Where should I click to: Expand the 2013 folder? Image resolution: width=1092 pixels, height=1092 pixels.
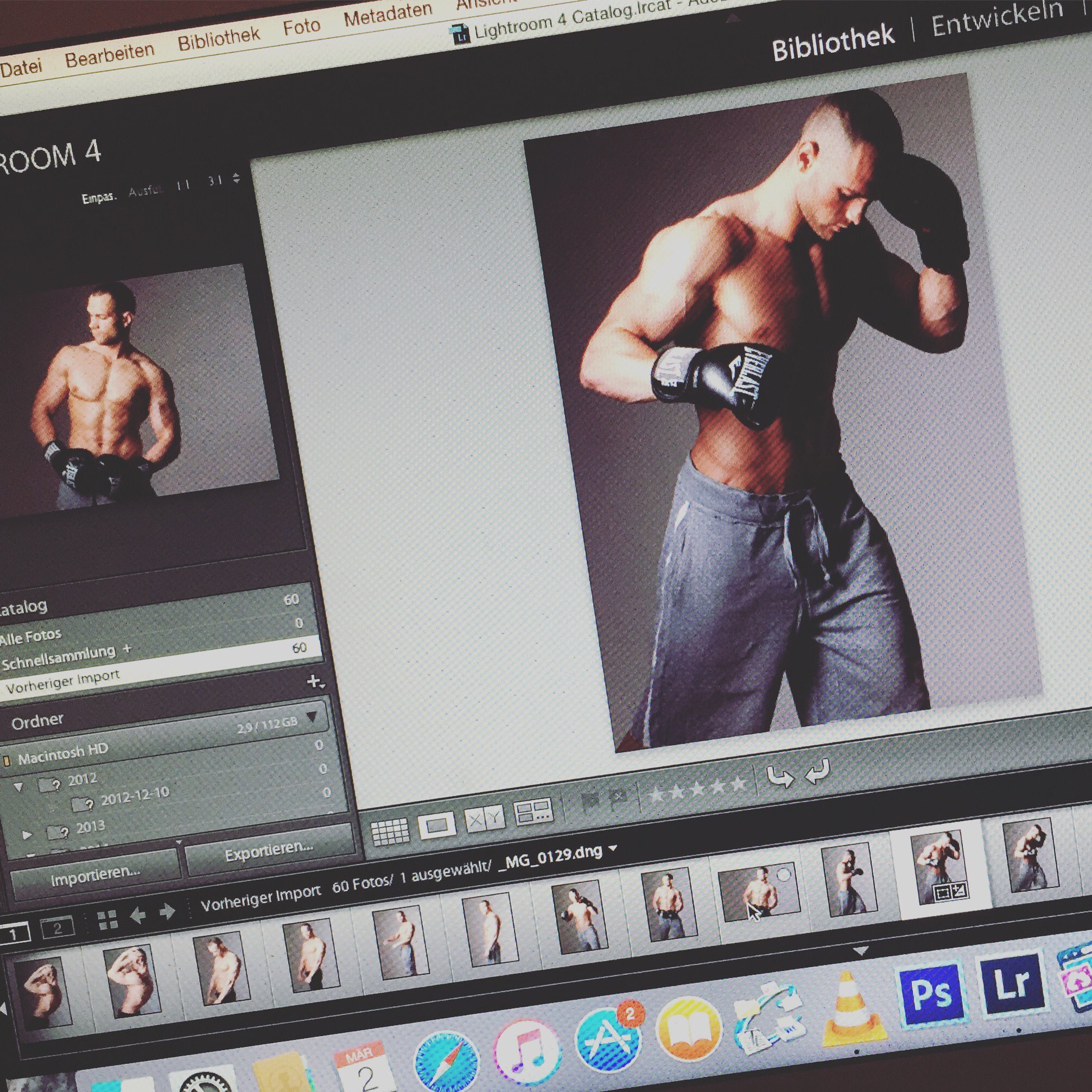pos(27,835)
